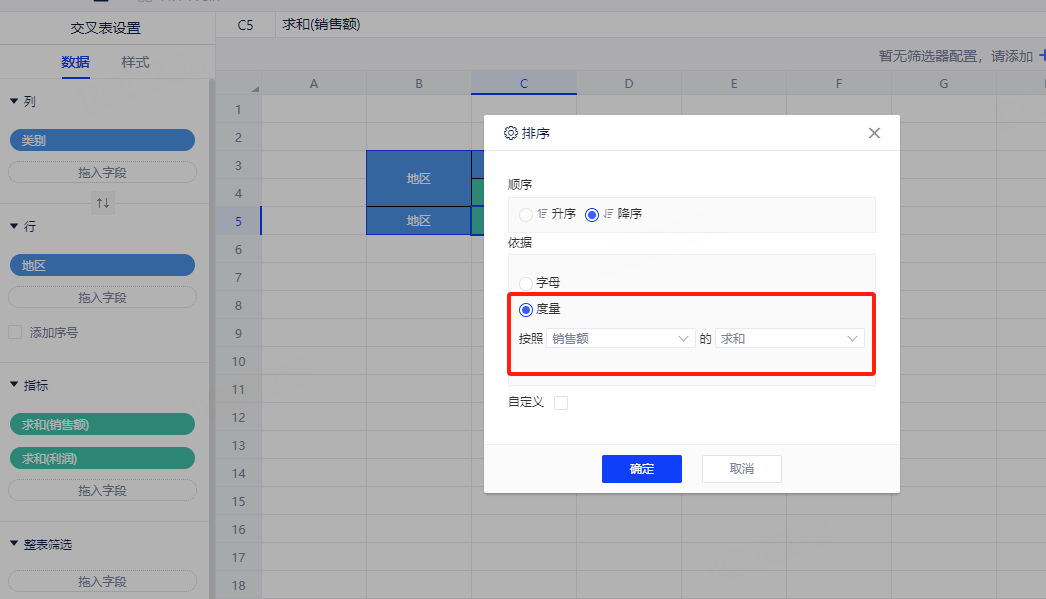Collapse the 整表筛选 section
1046x599 pixels.
[14, 544]
